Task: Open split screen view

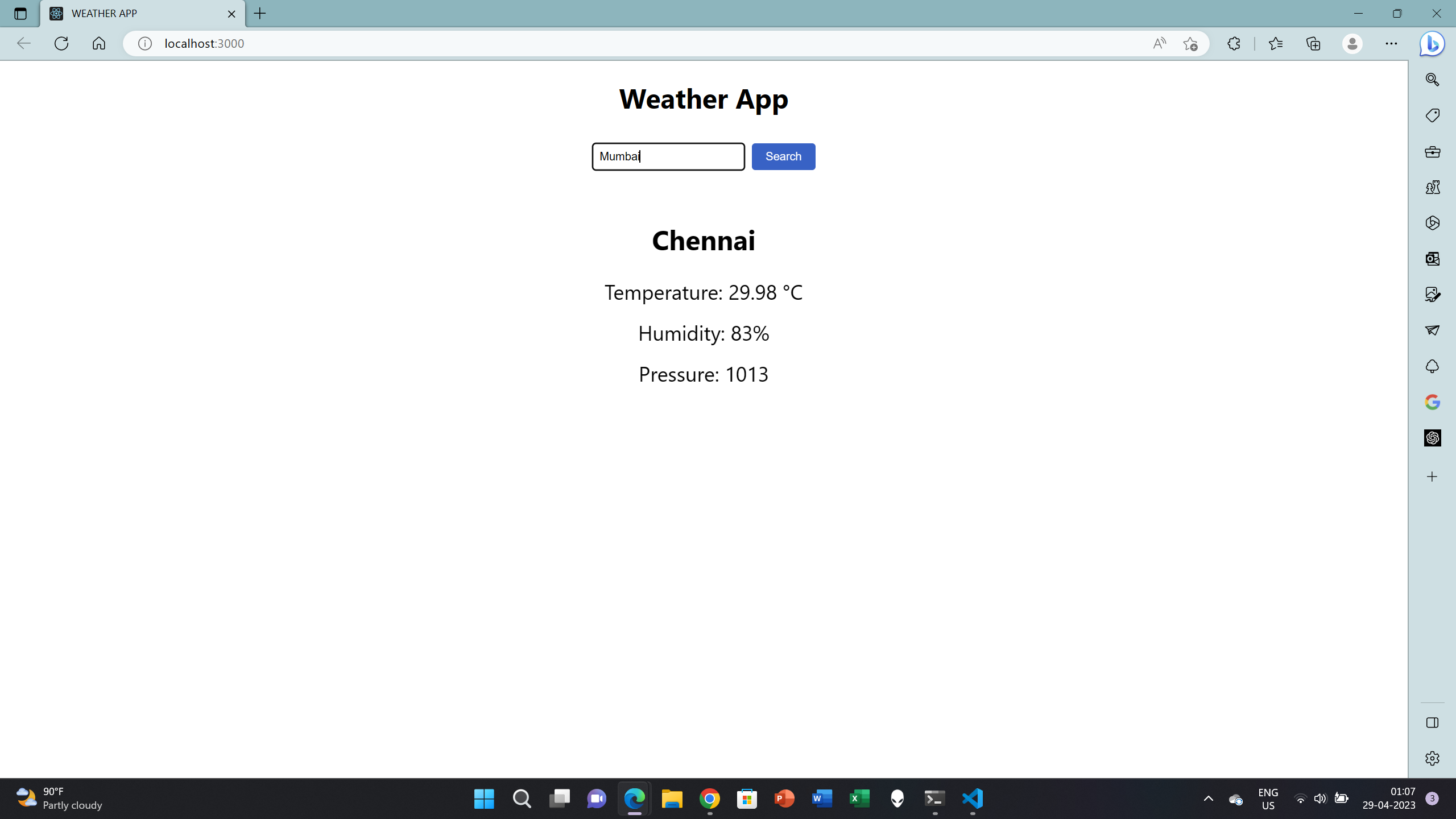Action: point(1432,723)
